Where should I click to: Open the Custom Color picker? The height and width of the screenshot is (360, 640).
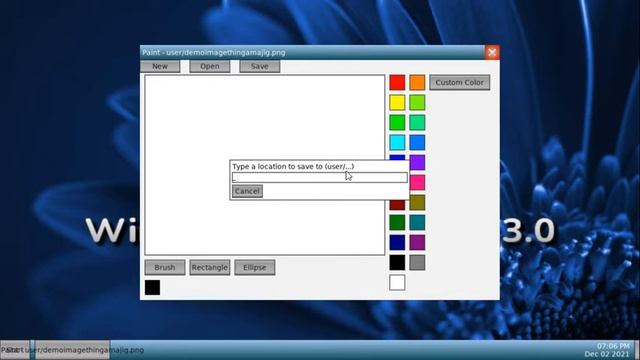pos(460,82)
